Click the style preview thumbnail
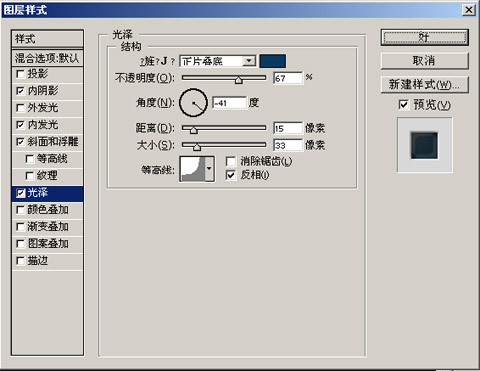 coord(425,145)
